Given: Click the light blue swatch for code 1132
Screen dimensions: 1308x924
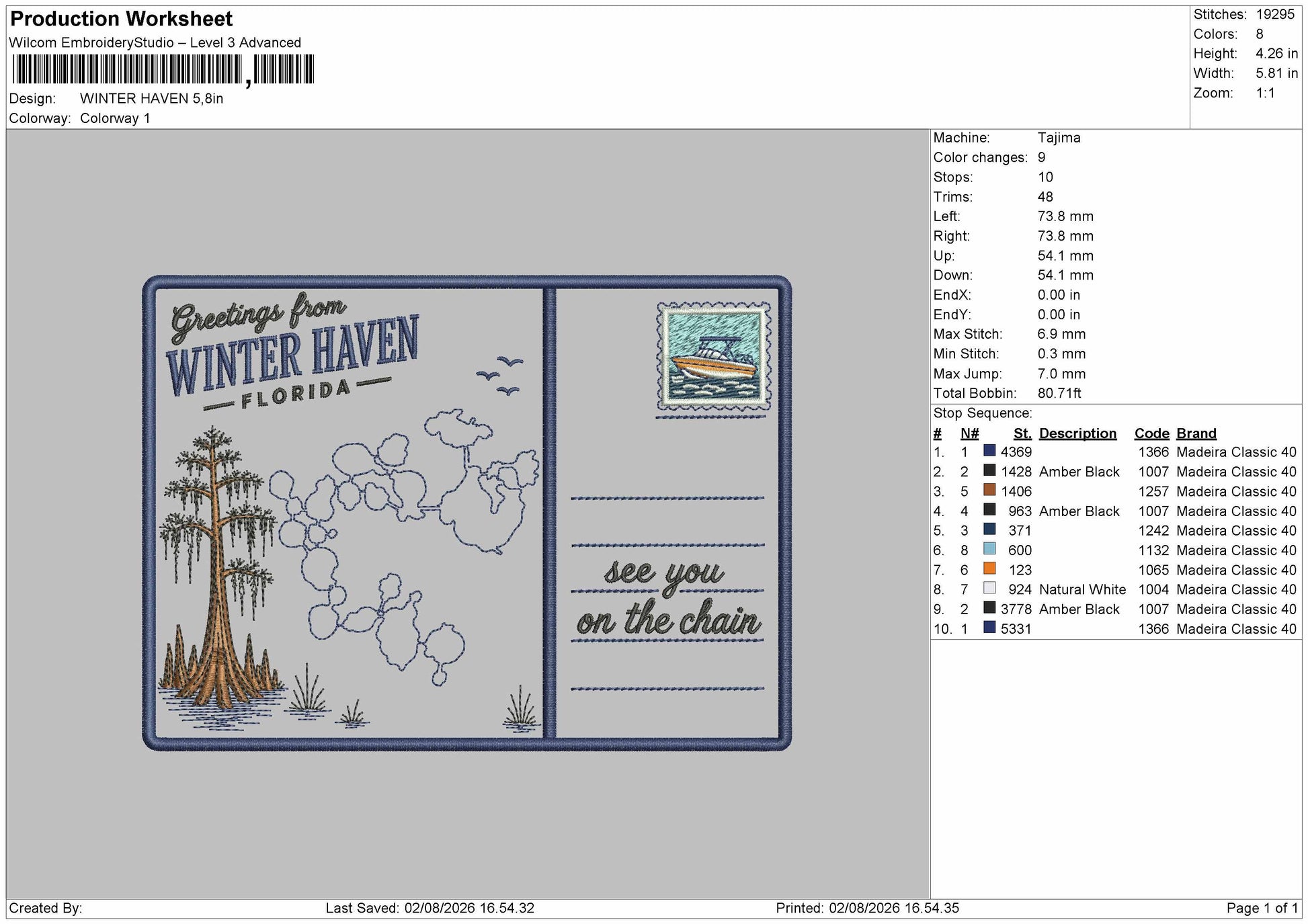Looking at the screenshot, I should coord(989,549).
